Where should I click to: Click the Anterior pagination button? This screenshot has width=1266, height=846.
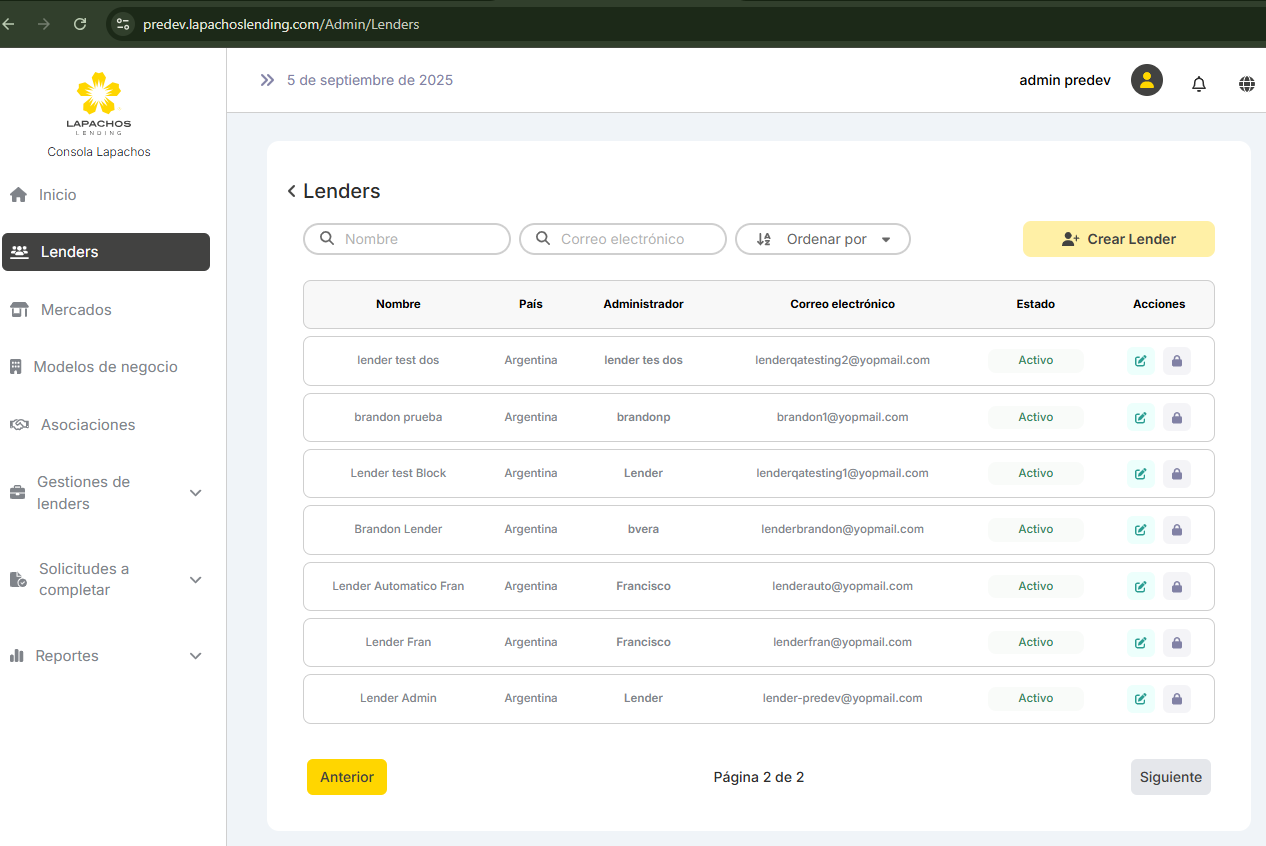click(x=346, y=777)
